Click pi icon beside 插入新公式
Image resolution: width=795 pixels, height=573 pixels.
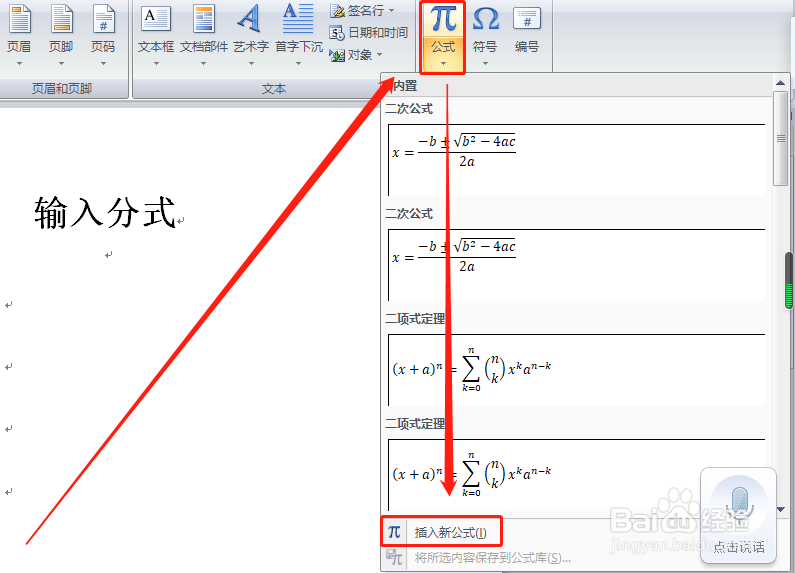point(394,532)
